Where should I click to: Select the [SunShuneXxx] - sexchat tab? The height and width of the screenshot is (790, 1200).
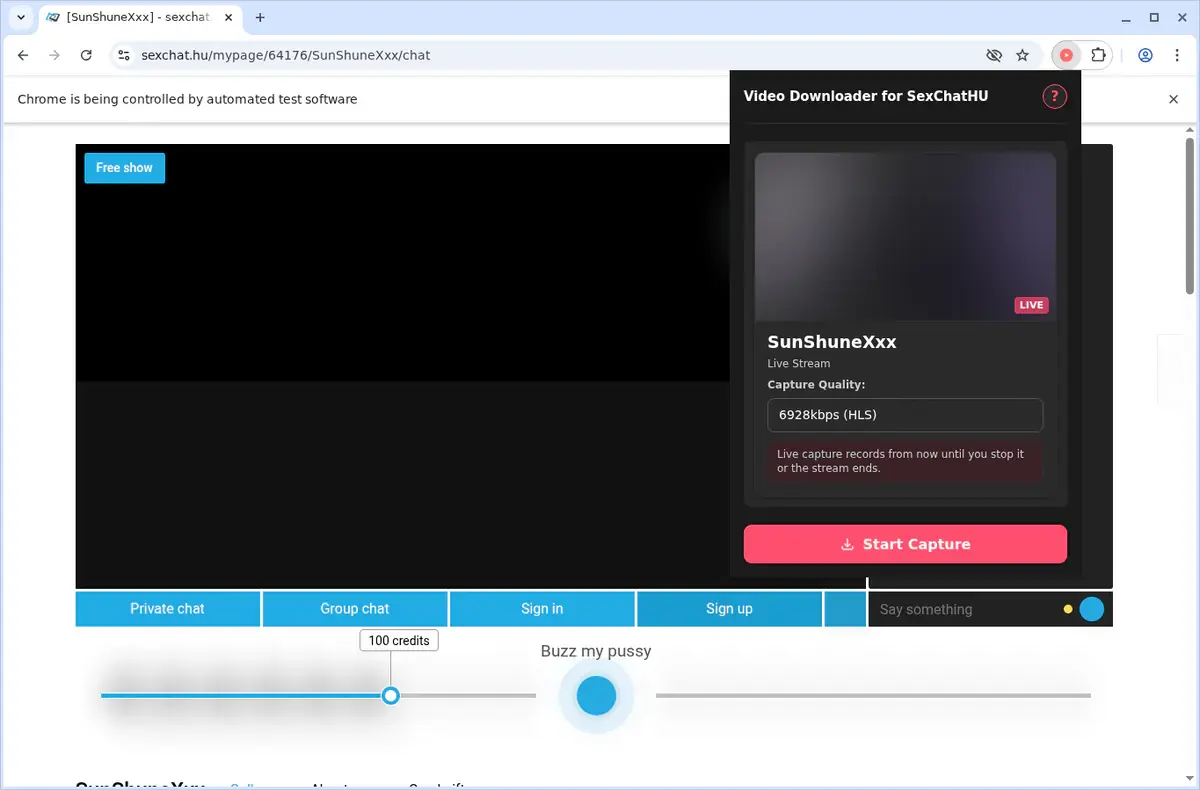(140, 18)
